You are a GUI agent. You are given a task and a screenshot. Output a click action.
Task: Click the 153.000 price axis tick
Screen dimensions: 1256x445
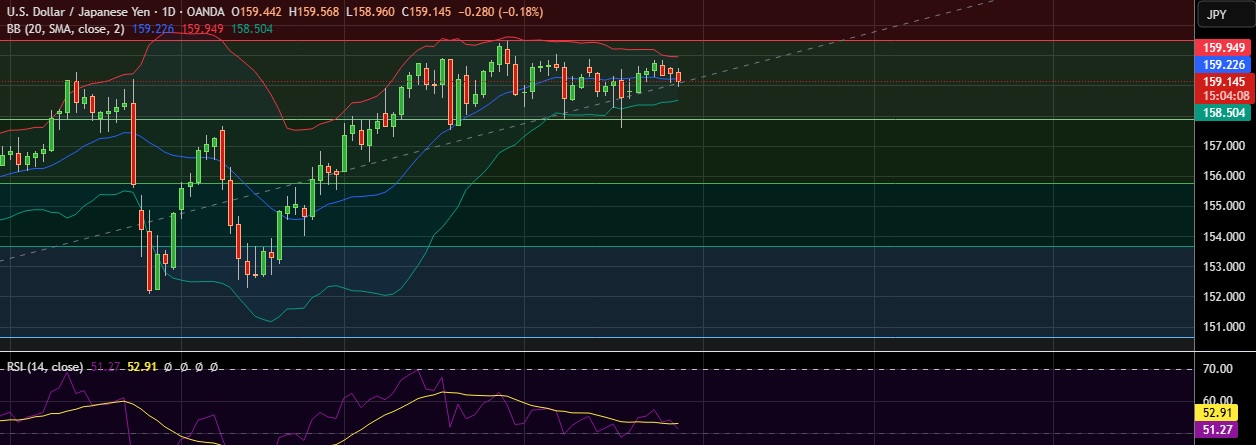click(1224, 267)
